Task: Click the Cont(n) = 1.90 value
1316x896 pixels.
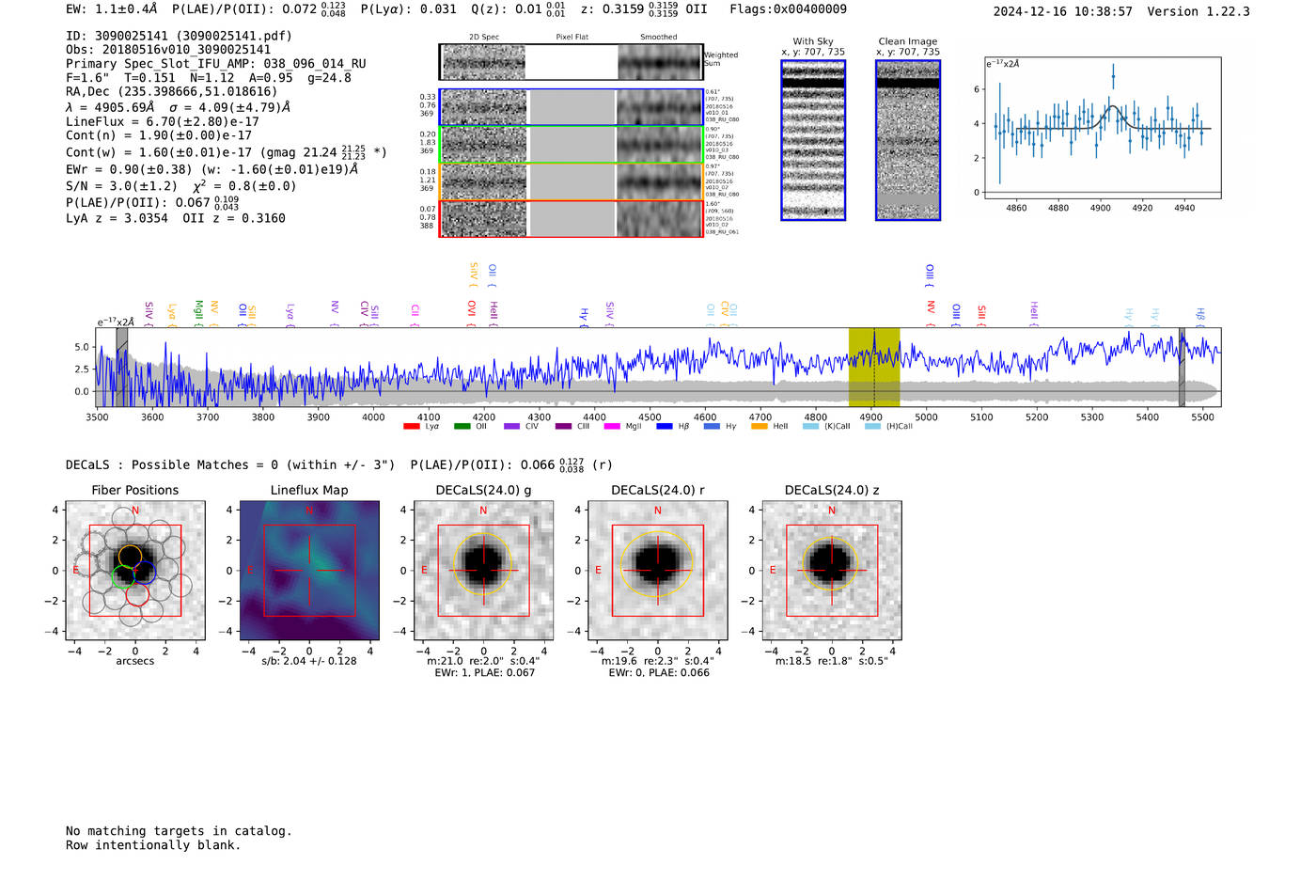Action: click(x=159, y=135)
